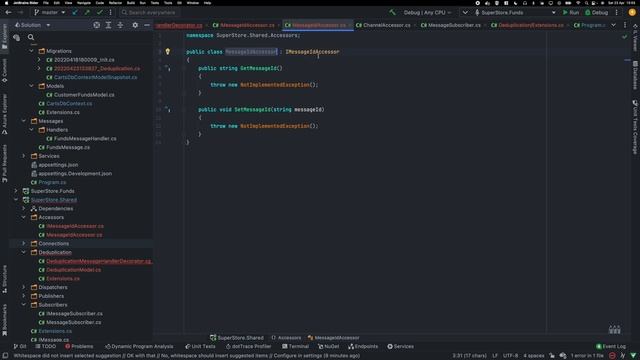The width and height of the screenshot is (640, 360).
Task: Collapse the Deduplication folder
Action: click(x=24, y=252)
